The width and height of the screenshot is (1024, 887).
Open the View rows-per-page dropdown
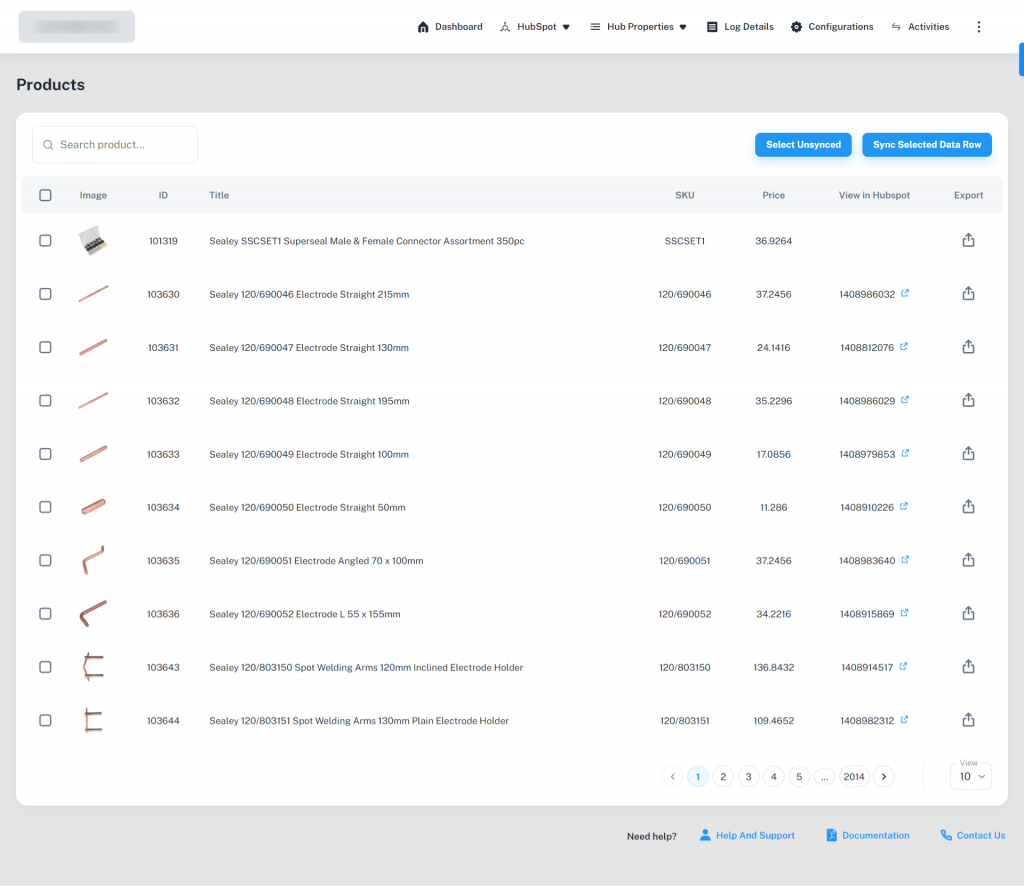click(x=971, y=777)
